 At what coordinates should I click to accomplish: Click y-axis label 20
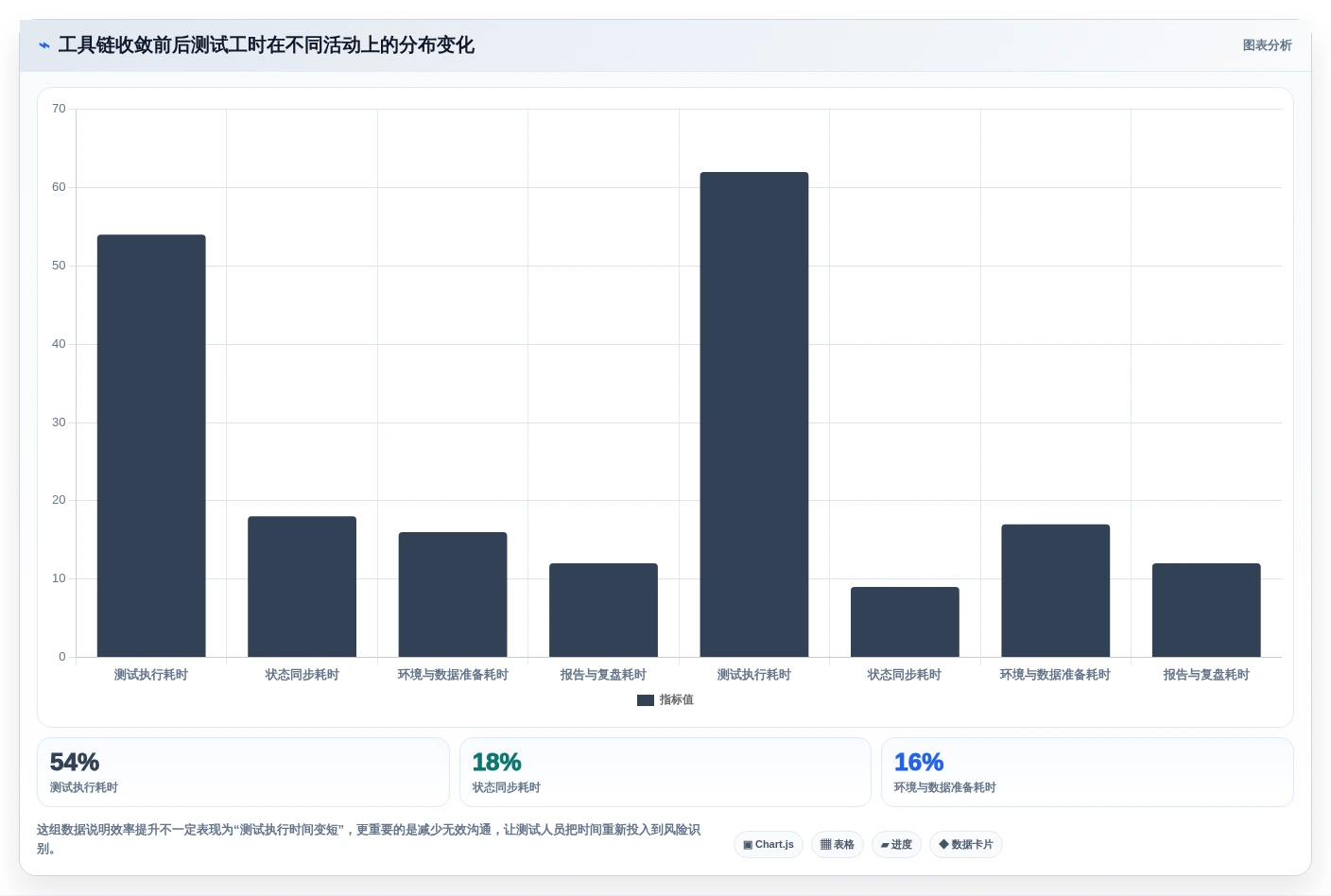point(59,500)
